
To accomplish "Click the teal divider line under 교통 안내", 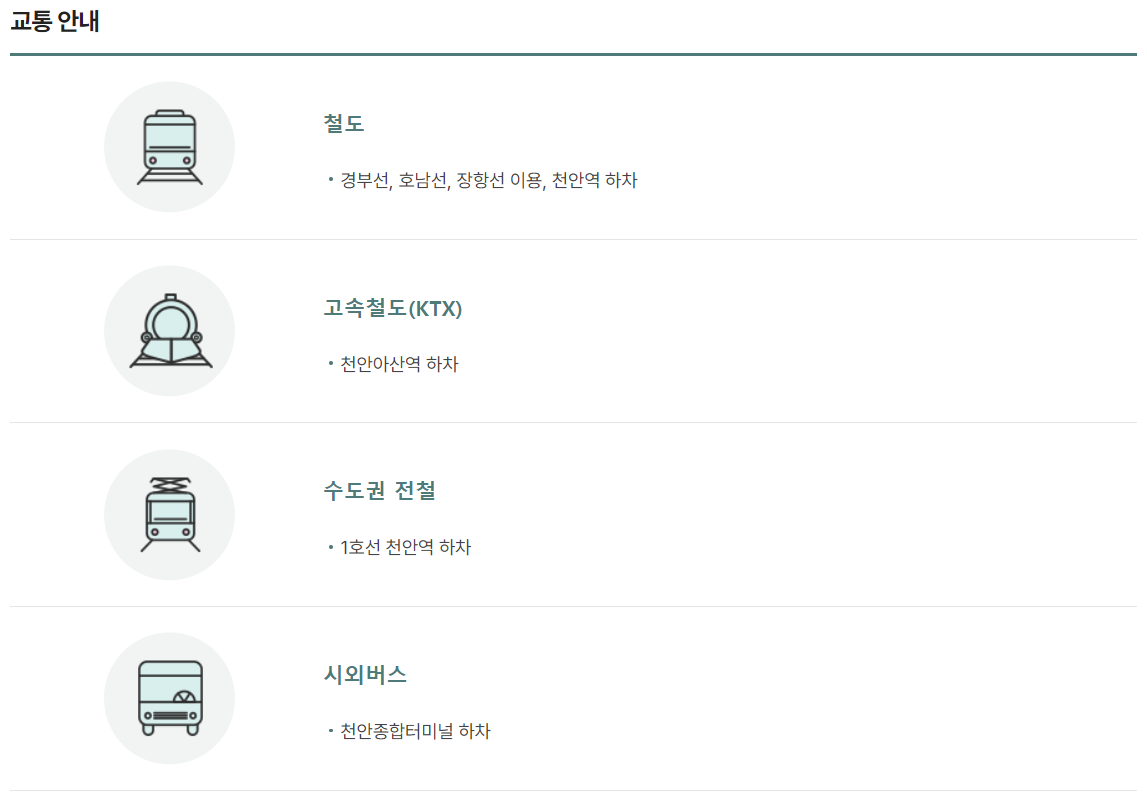I will (x=574, y=54).
